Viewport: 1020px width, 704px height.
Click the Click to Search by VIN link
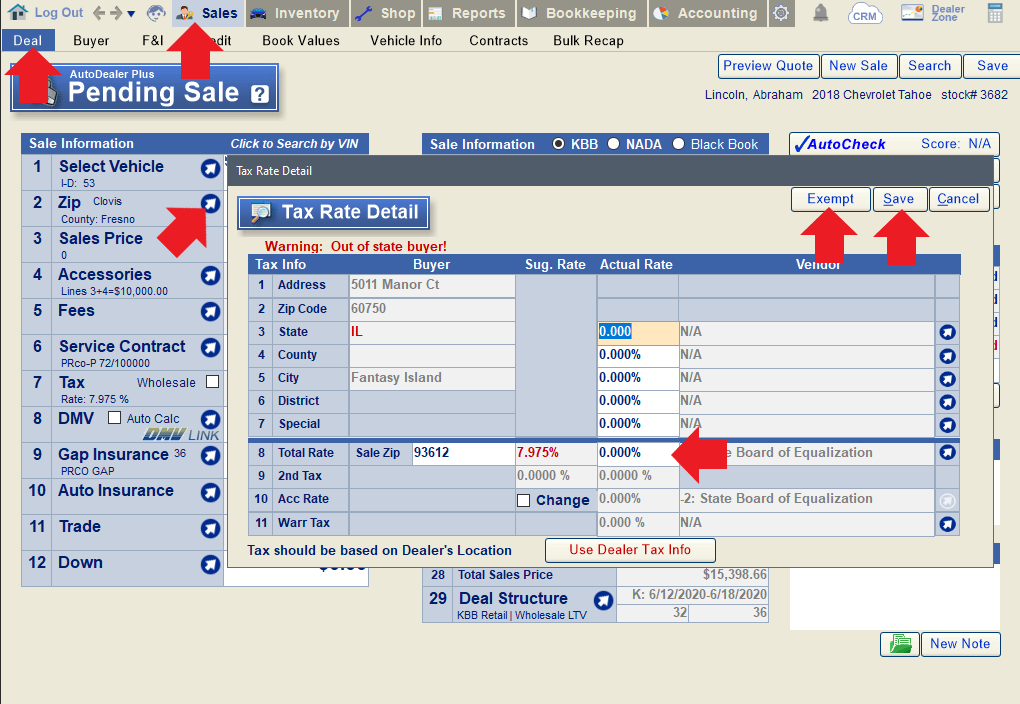pyautogui.click(x=294, y=144)
